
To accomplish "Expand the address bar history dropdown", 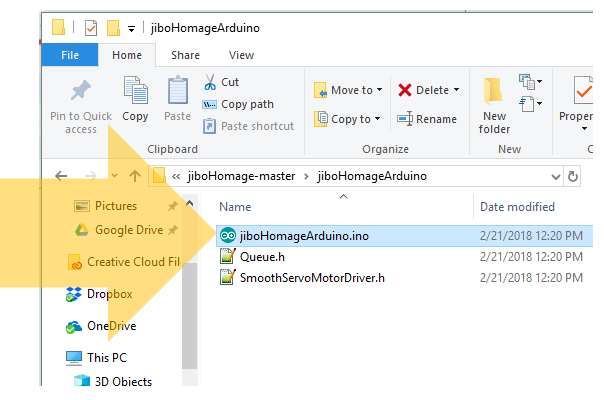I will 556,176.
